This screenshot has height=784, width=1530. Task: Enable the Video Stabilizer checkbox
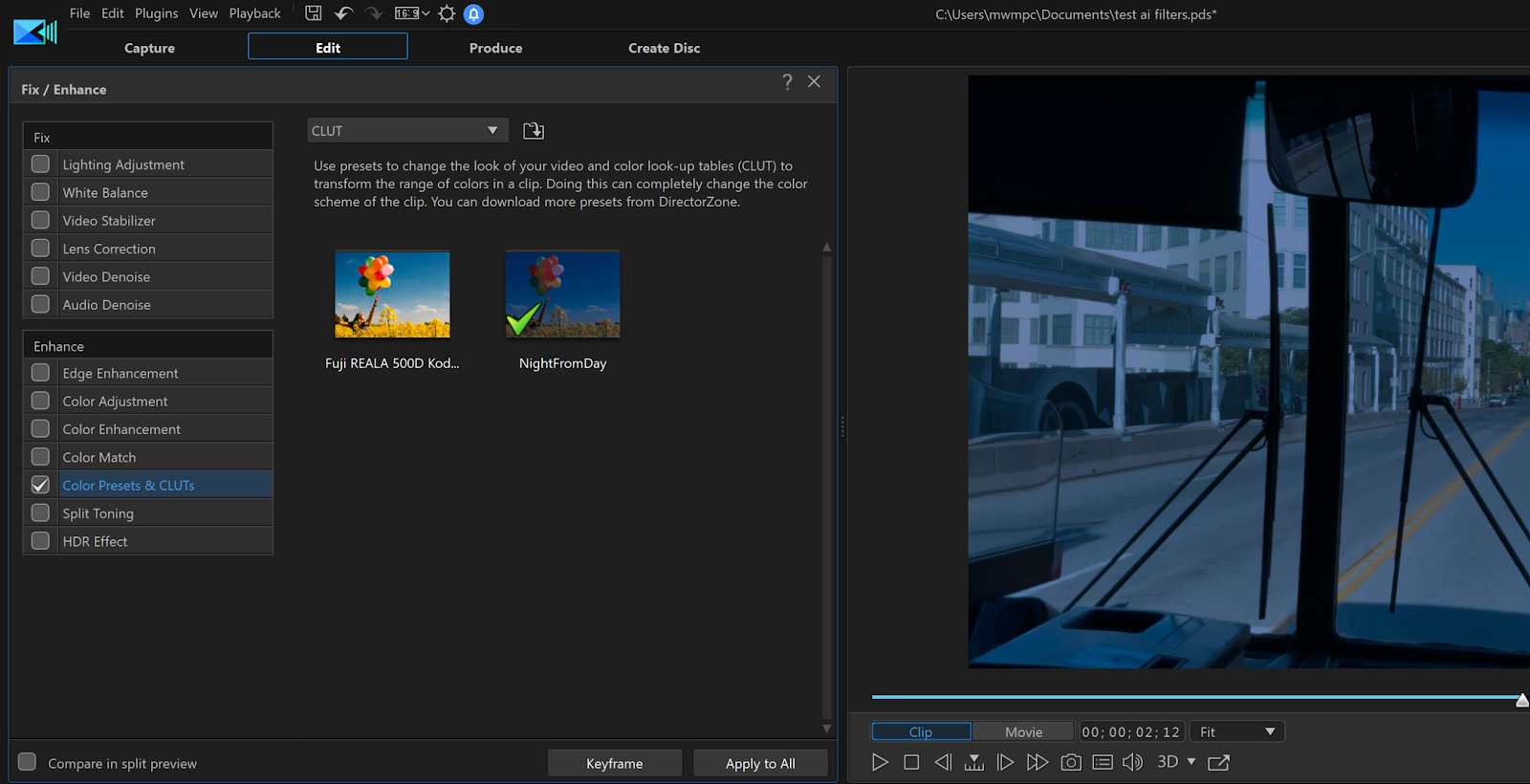coord(40,220)
